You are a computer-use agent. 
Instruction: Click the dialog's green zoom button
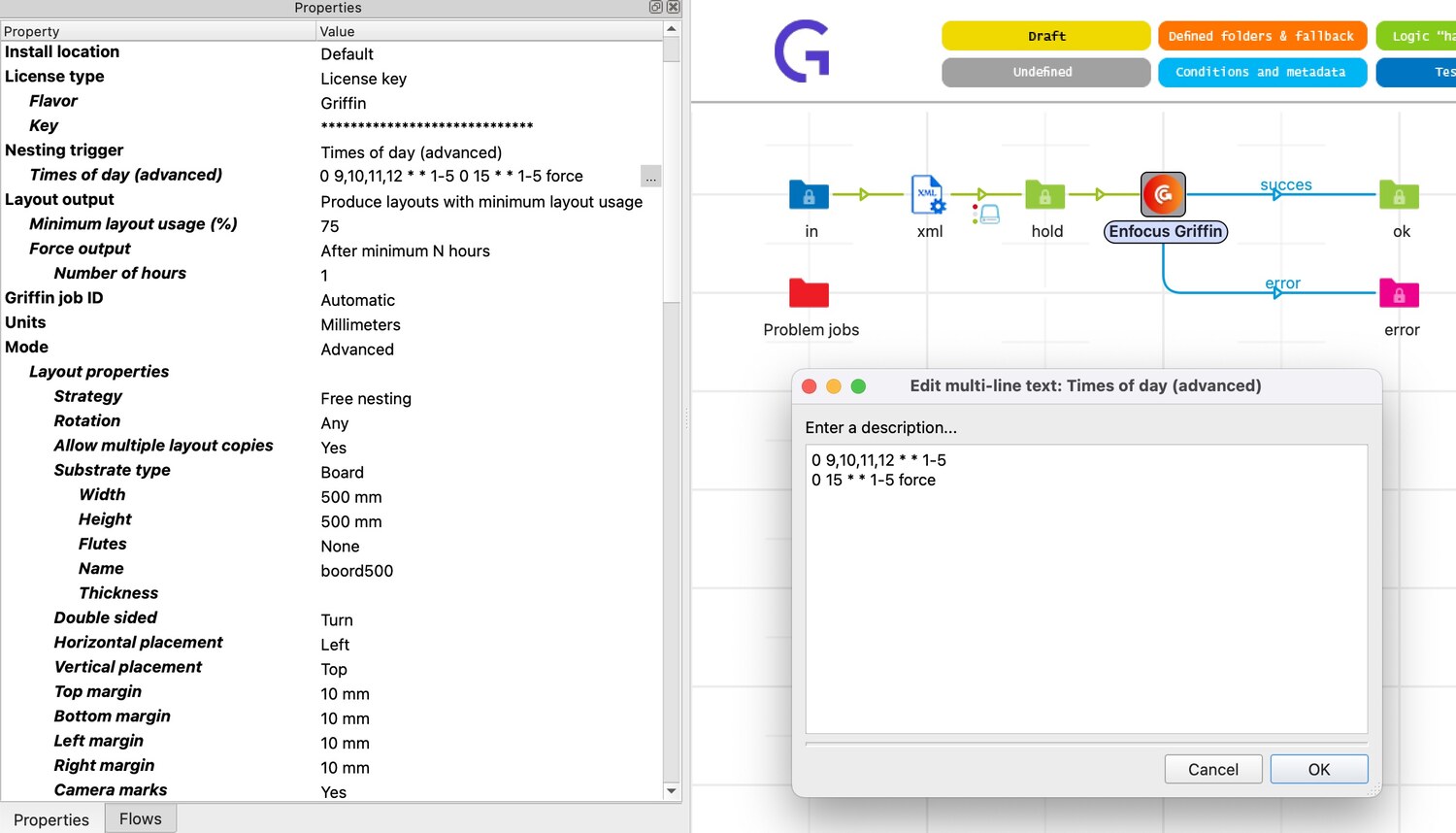[858, 386]
